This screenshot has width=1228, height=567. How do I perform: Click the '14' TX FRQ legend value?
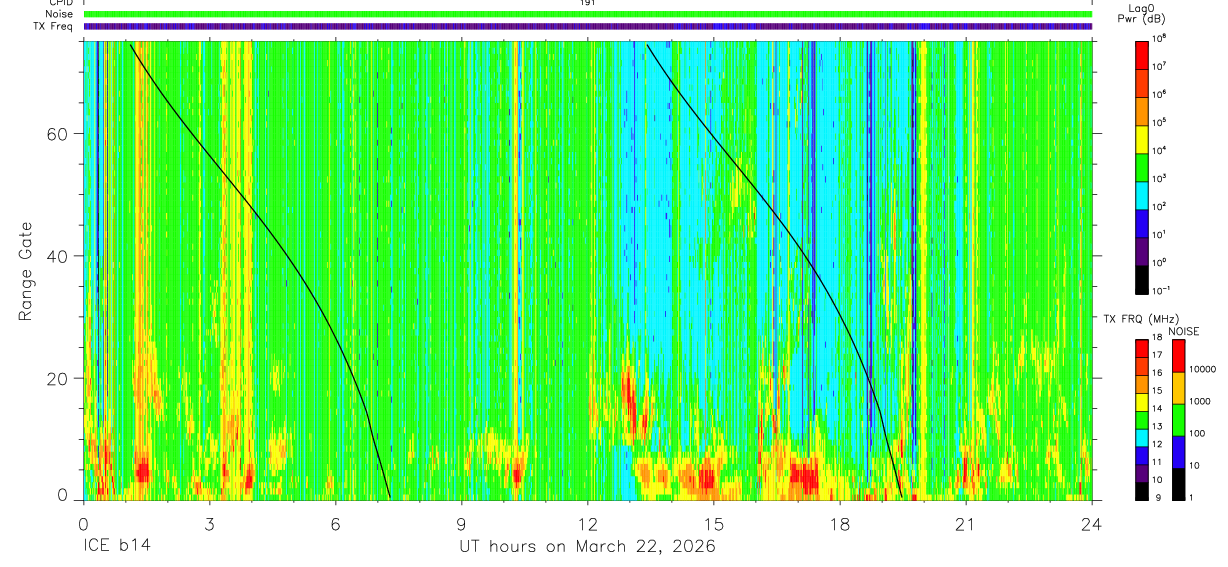(x=1157, y=408)
